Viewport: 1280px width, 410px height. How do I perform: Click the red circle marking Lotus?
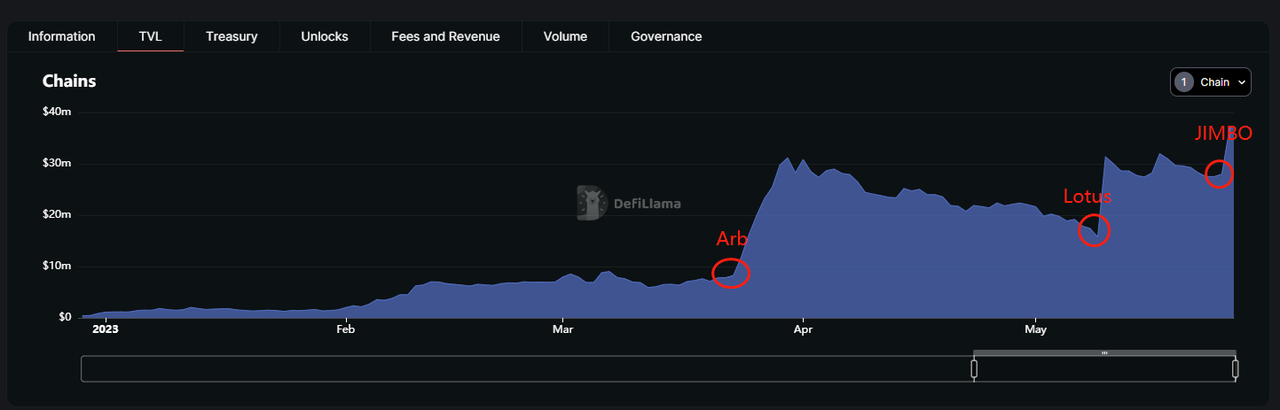tap(1095, 231)
